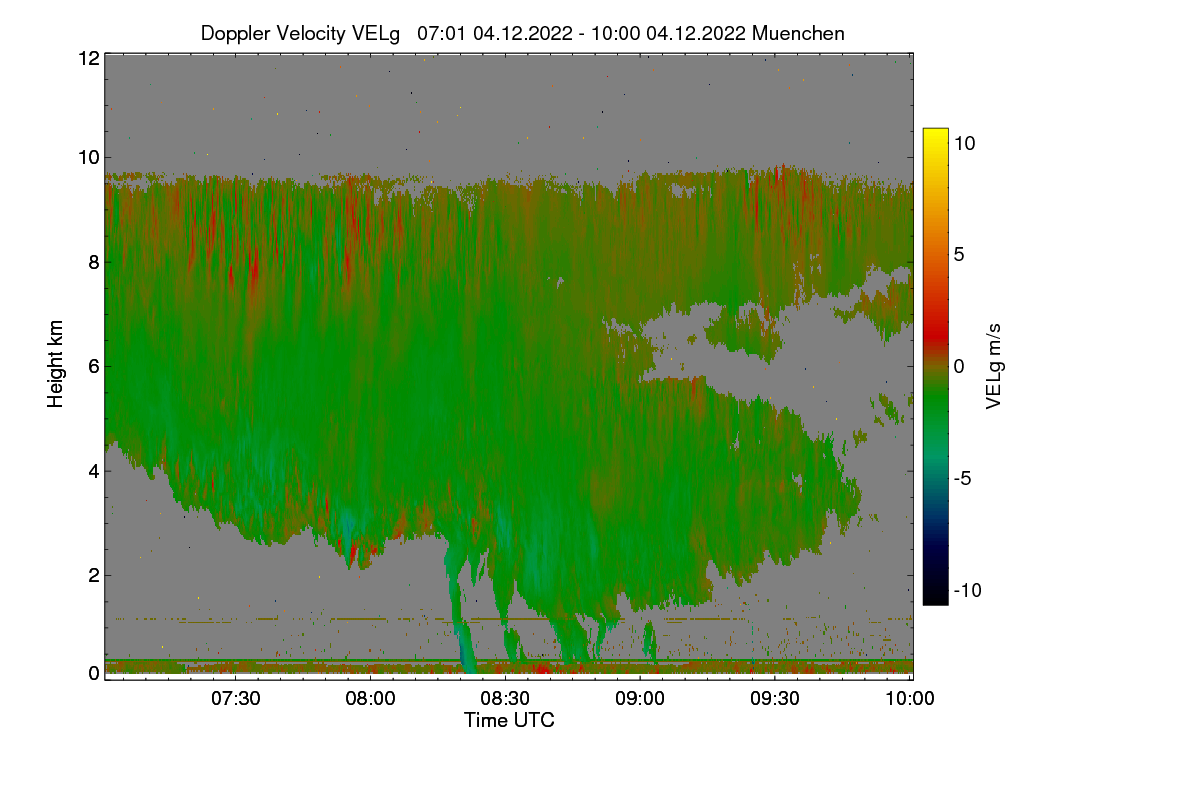Click the 'Height km' axis title
This screenshot has height=800, width=1200.
(55, 365)
